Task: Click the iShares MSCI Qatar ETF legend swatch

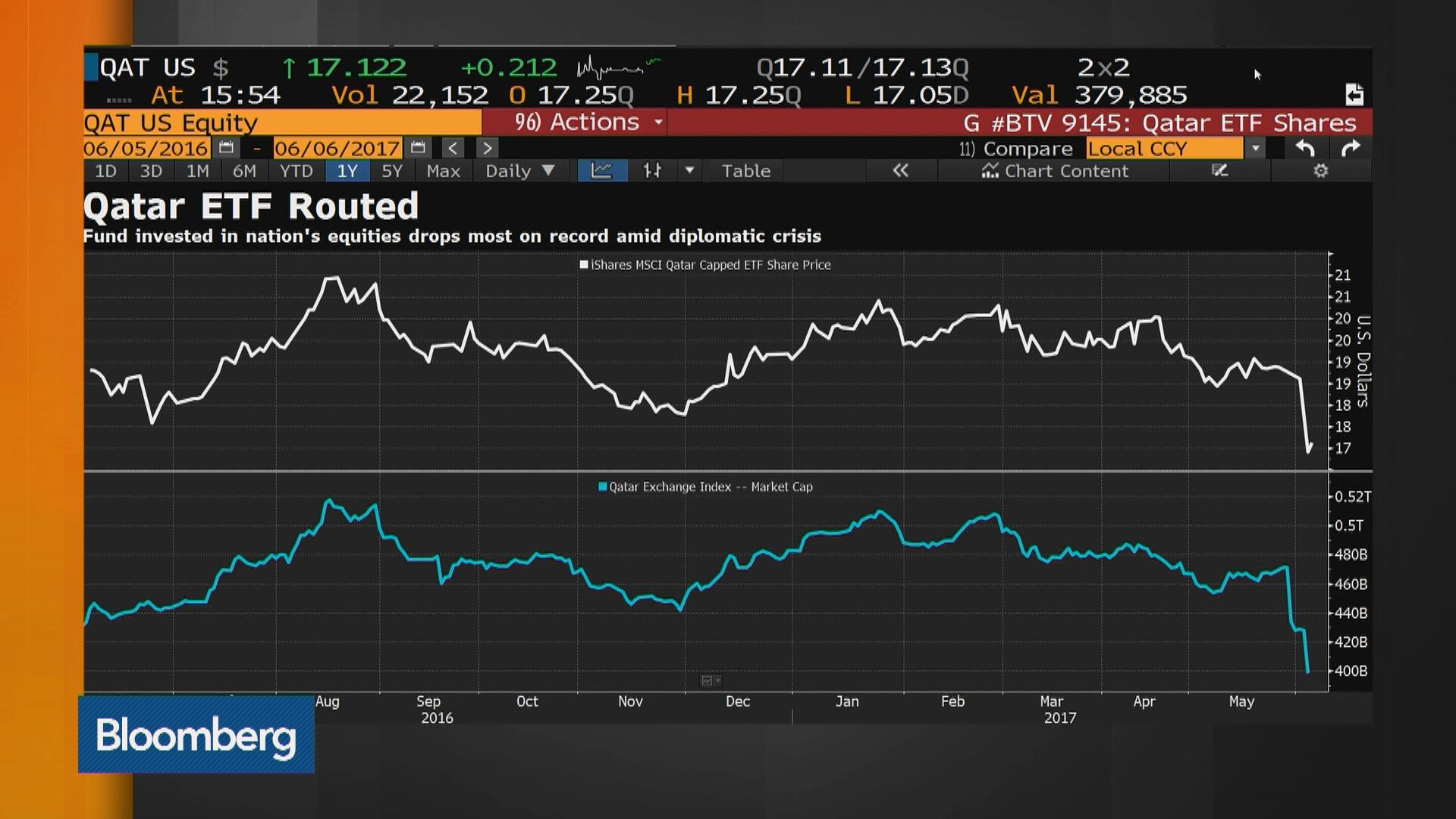Action: [x=584, y=265]
